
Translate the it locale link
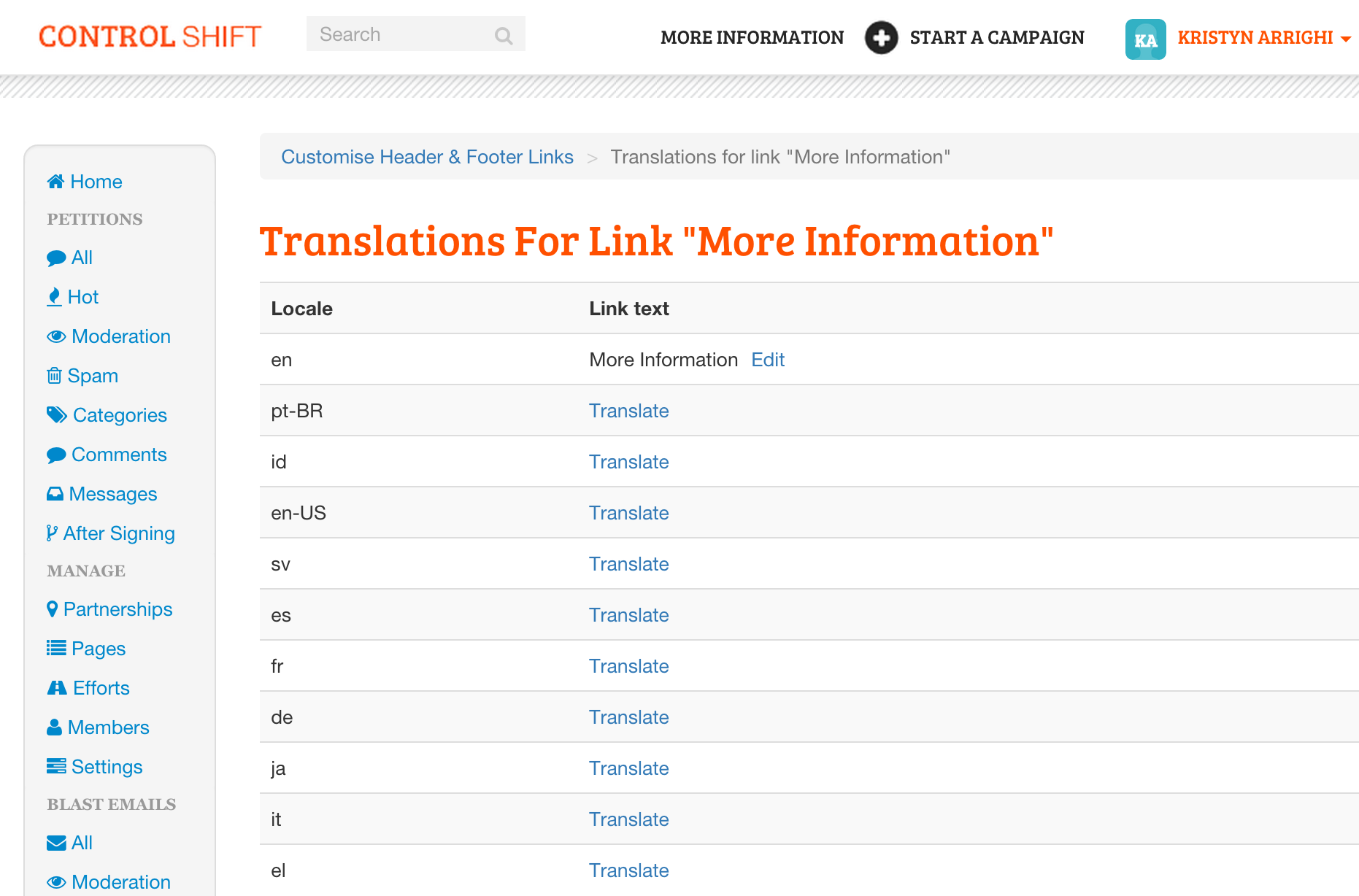[x=629, y=819]
